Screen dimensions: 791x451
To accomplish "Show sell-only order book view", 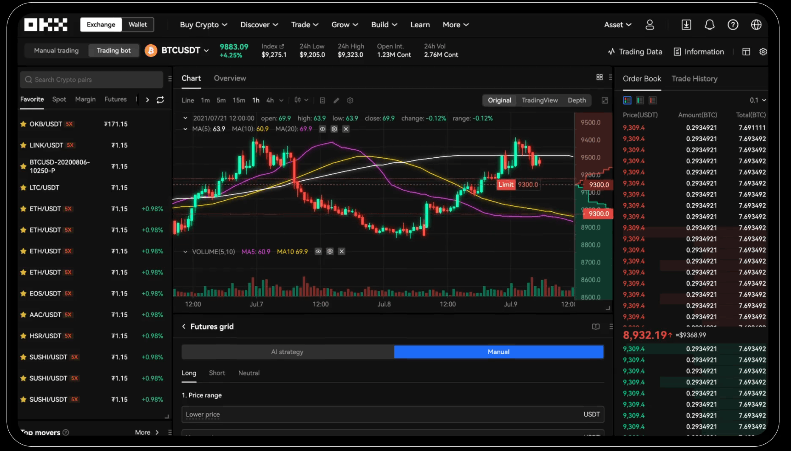I will 652,100.
